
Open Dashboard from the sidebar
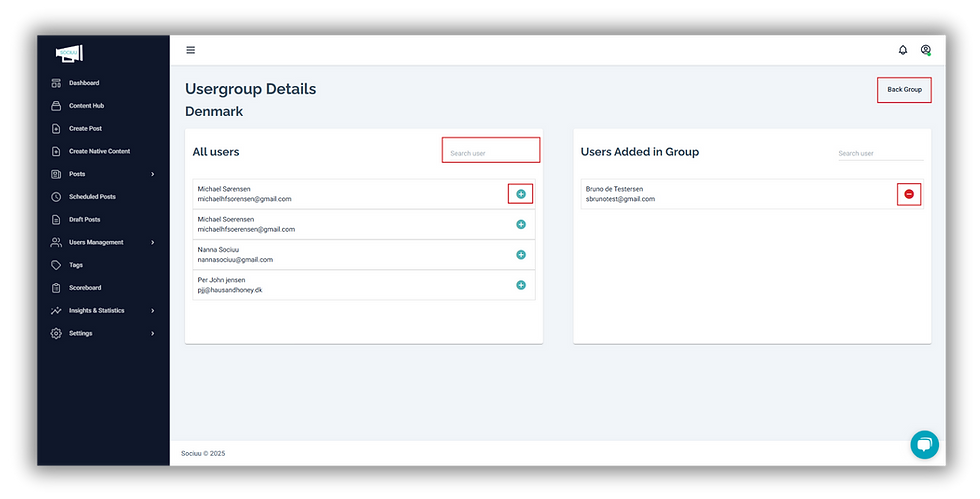pyautogui.click(x=84, y=83)
